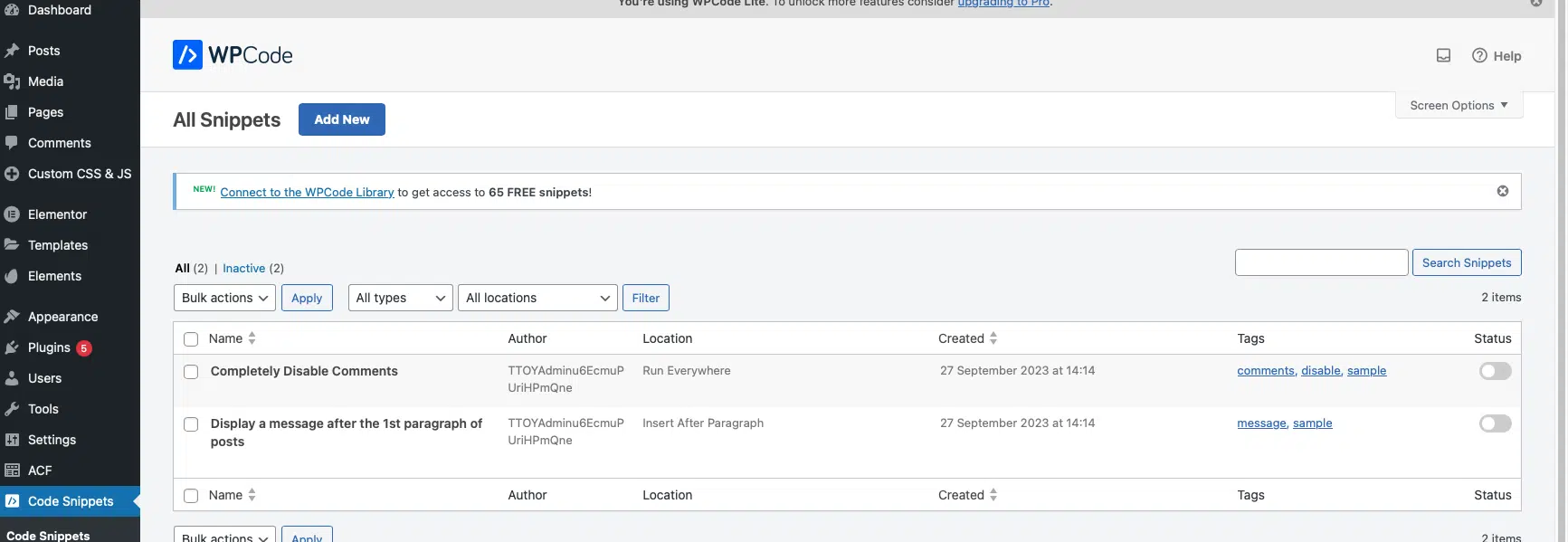Check the select-all box in table header
Viewport: 1568px width, 542px height.
(x=191, y=339)
